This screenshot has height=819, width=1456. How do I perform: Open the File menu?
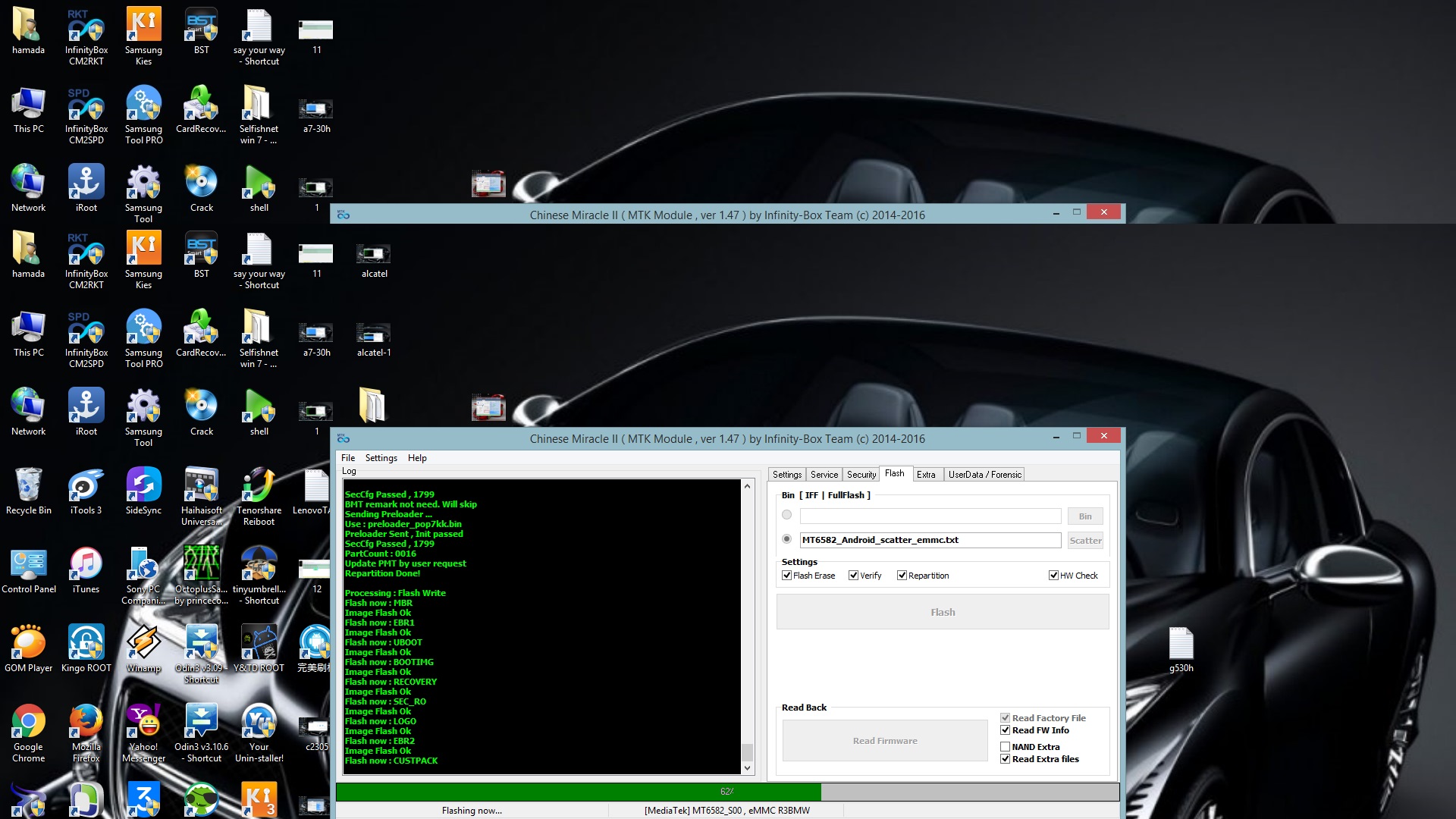click(x=348, y=458)
